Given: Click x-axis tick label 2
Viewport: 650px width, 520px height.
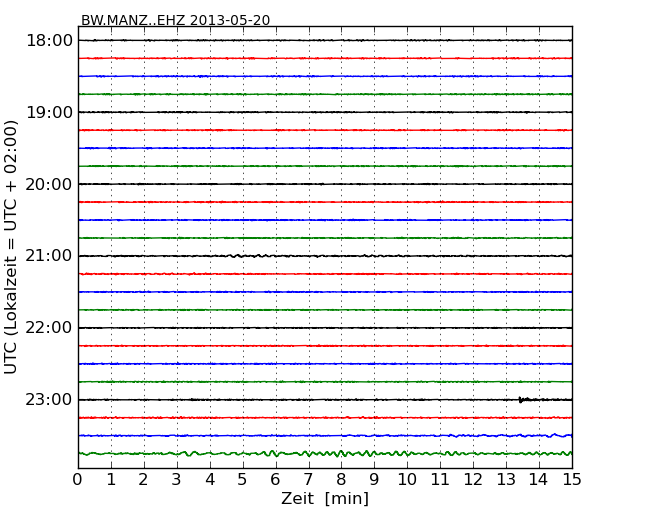Looking at the screenshot, I should pyautogui.click(x=144, y=480).
